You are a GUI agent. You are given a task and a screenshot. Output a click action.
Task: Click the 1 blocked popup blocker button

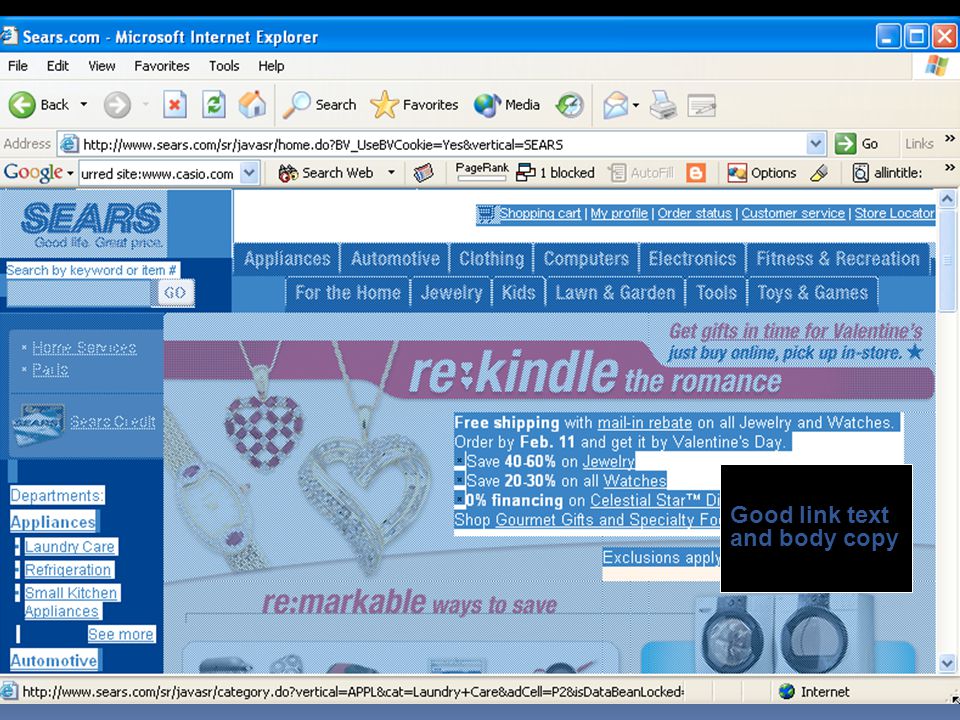tap(555, 173)
